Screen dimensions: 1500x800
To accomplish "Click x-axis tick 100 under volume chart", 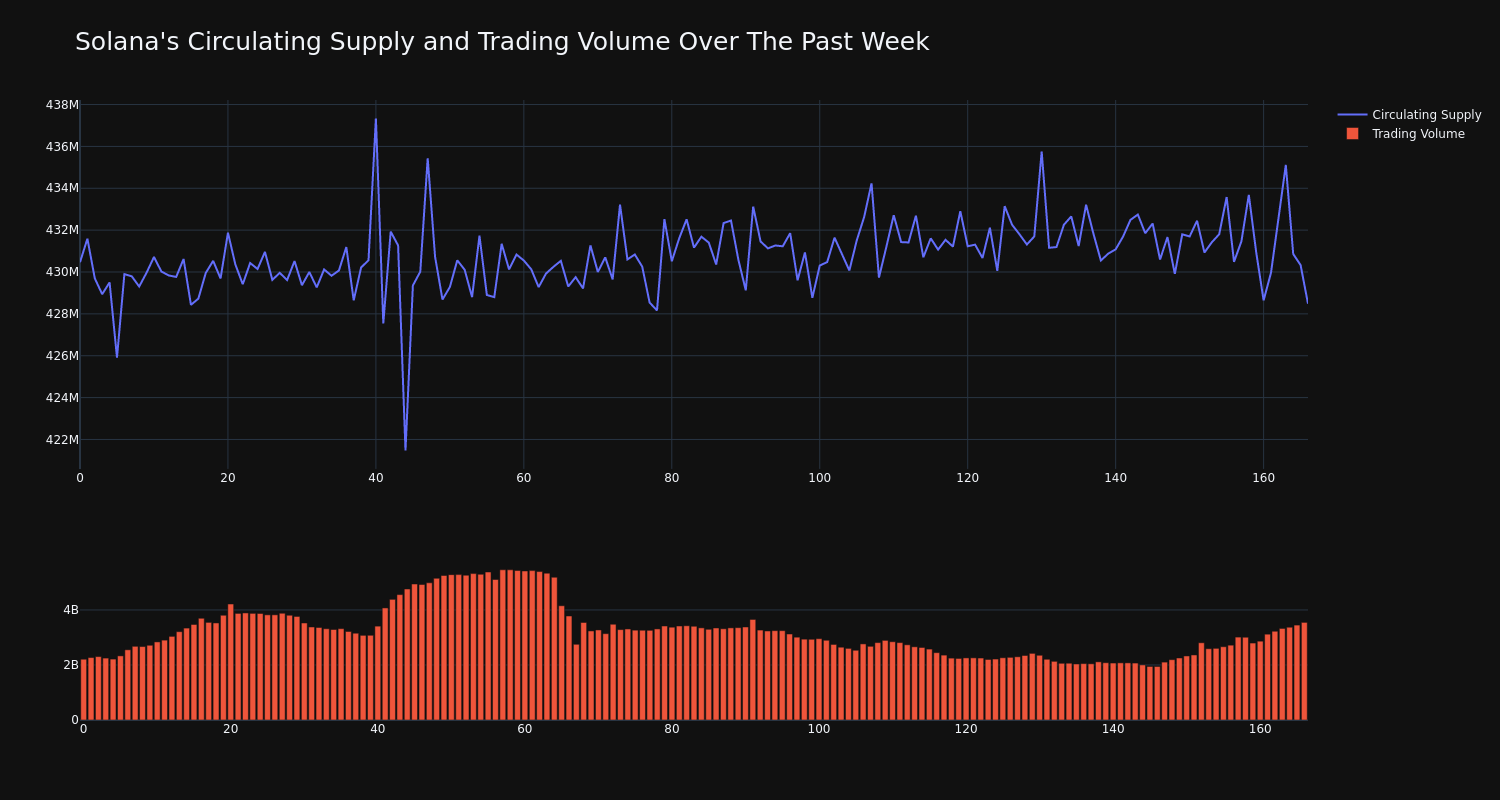I will [819, 729].
